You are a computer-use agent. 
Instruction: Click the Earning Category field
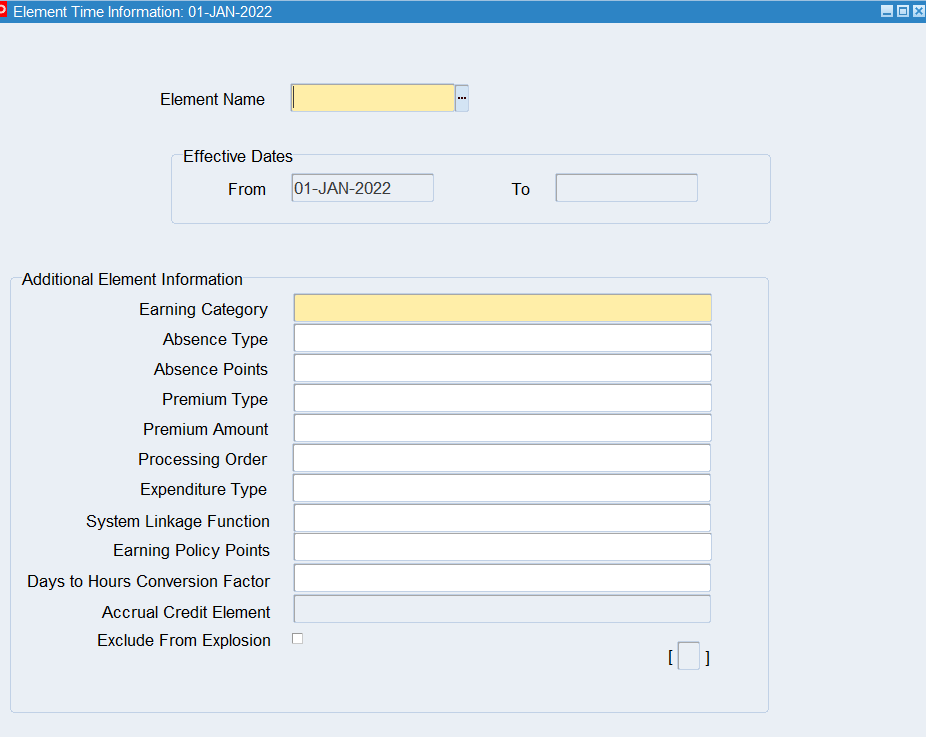502,308
